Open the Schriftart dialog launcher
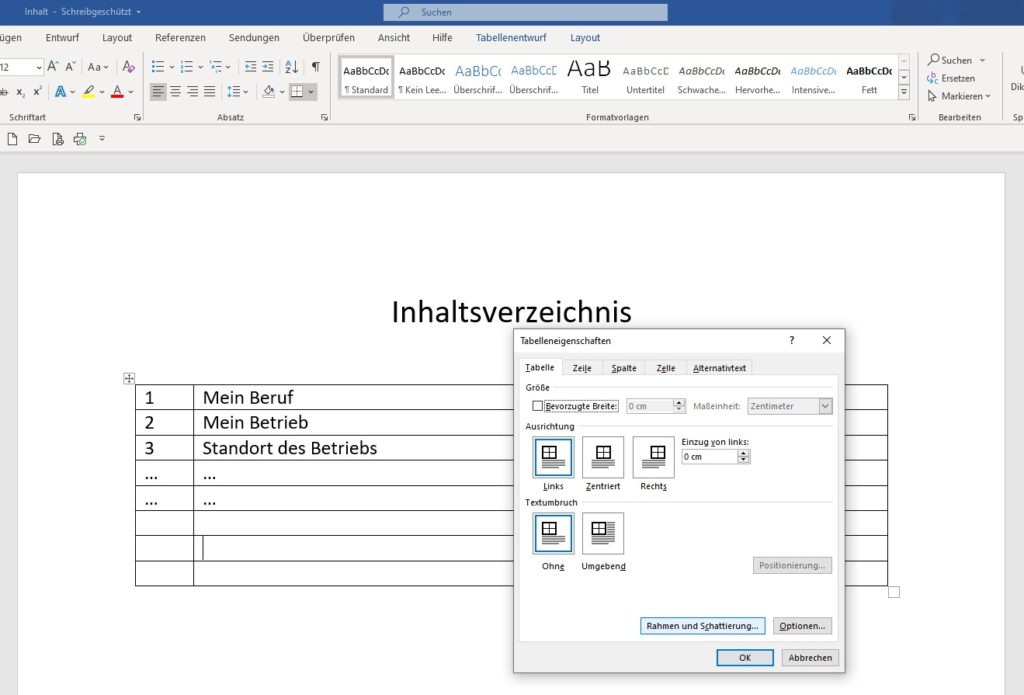 point(137,118)
